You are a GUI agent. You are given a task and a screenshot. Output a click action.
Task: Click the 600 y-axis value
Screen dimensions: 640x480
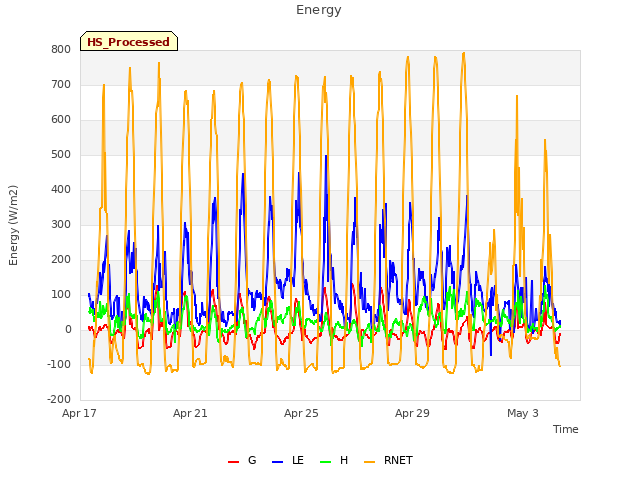(x=61, y=120)
